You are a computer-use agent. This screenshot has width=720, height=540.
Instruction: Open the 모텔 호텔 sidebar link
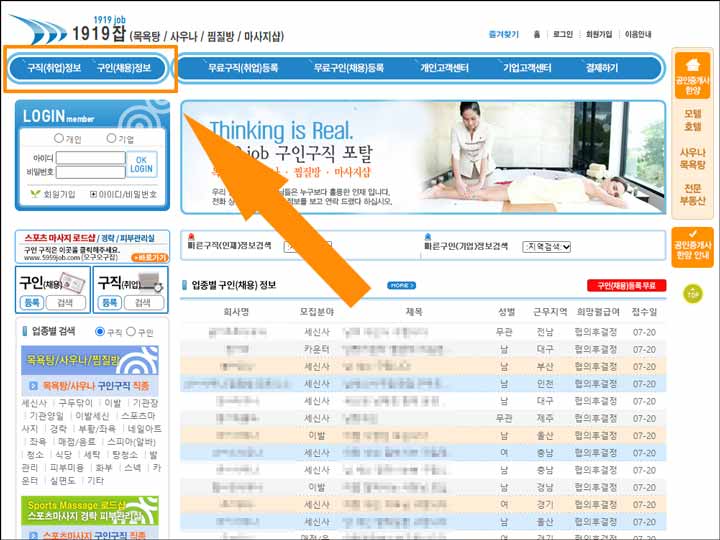coord(692,120)
